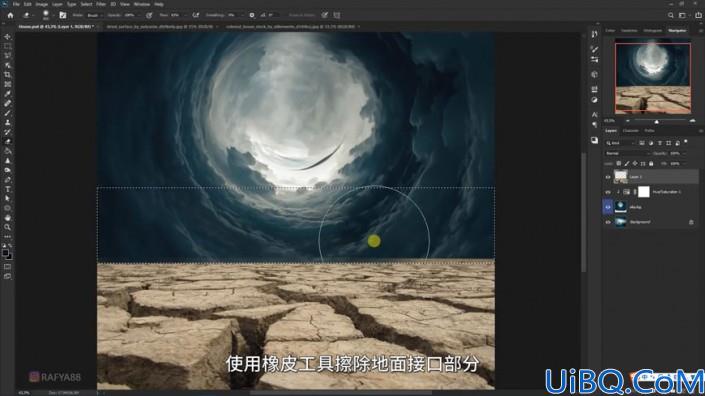705x396 pixels.
Task: Select the Healing Brush tool
Action: coord(8,103)
